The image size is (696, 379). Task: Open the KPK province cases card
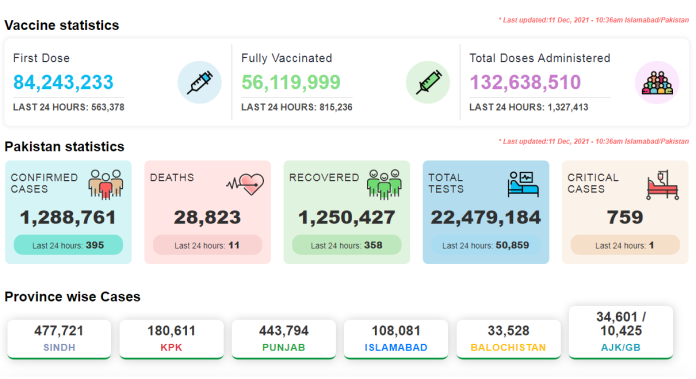(x=171, y=339)
